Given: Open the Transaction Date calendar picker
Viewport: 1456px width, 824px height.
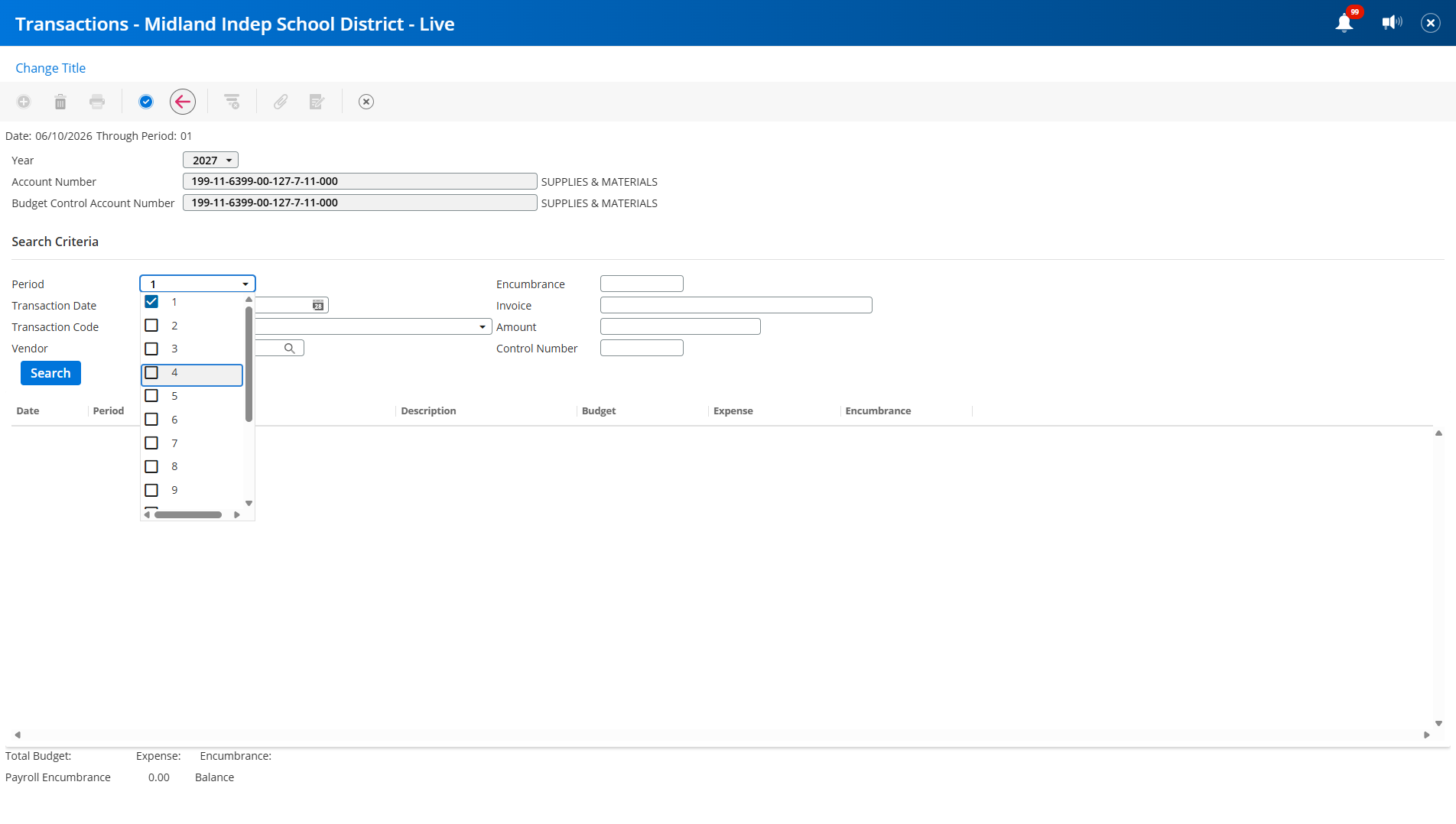Looking at the screenshot, I should [318, 306].
